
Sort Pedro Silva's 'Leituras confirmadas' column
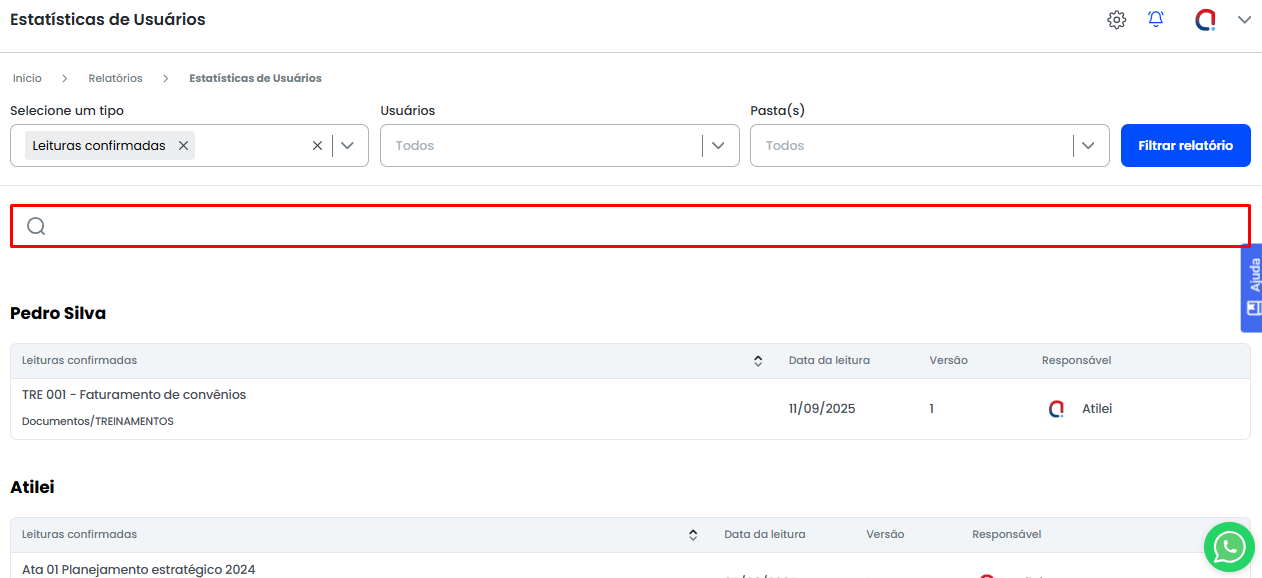tap(758, 361)
